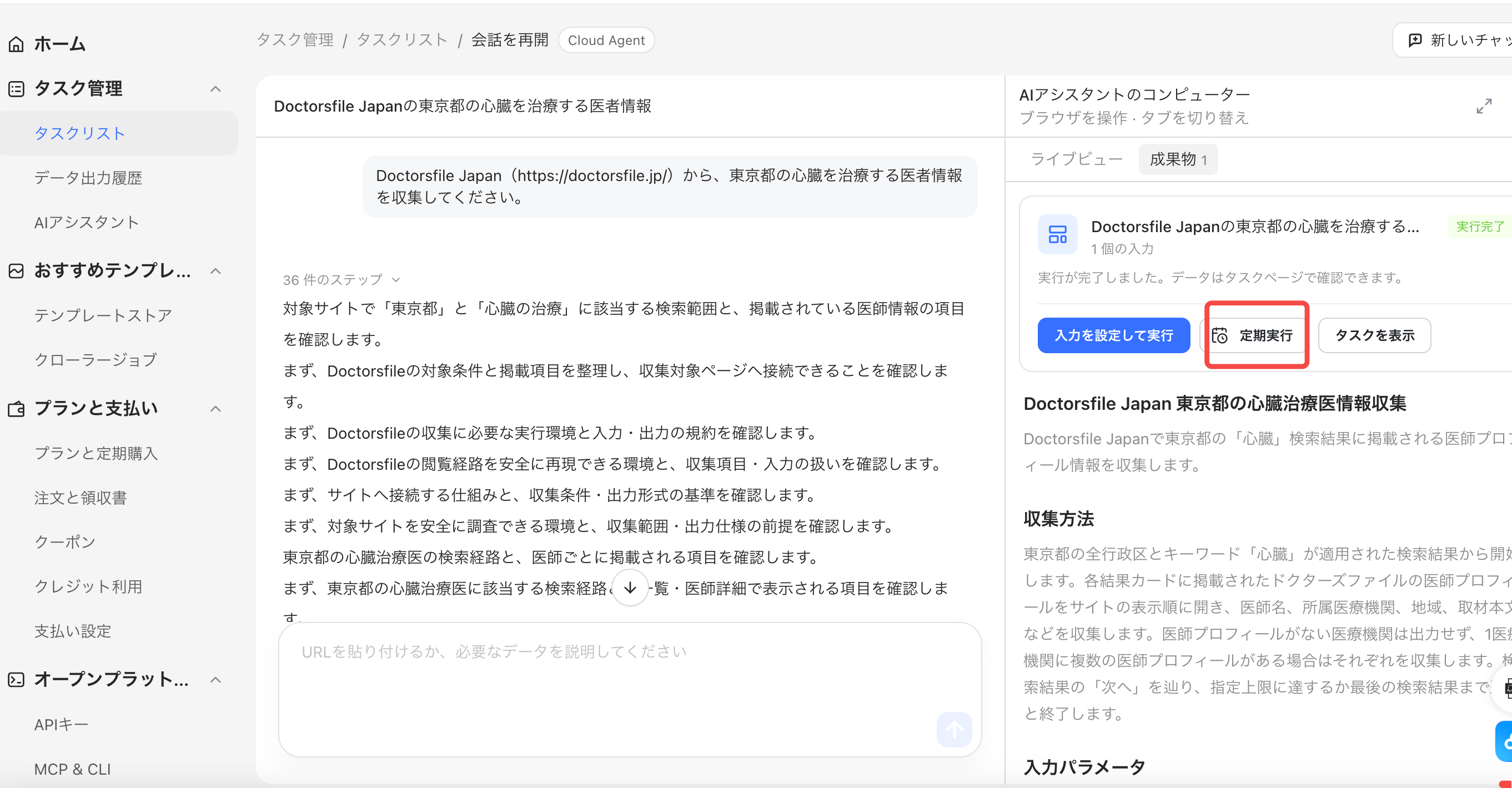The height and width of the screenshot is (788, 1512).
Task: Click the 定期実行 button
Action: click(1255, 335)
